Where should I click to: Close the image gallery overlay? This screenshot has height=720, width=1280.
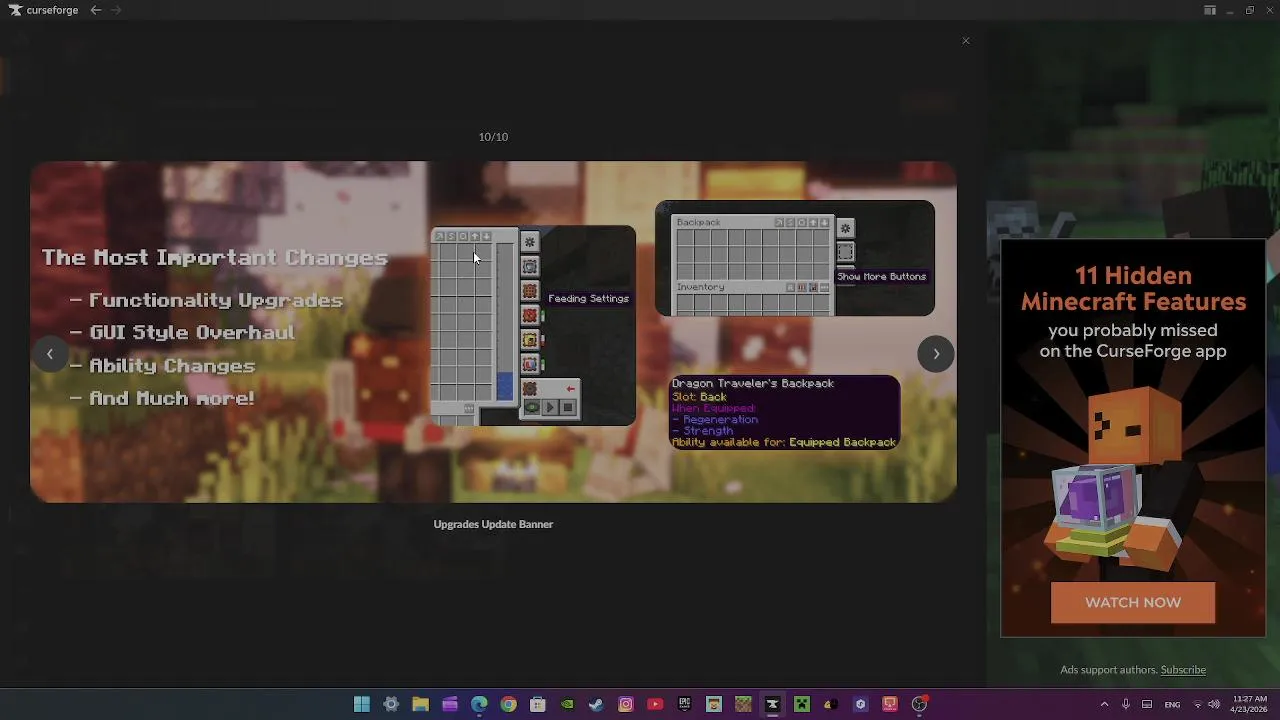click(966, 41)
